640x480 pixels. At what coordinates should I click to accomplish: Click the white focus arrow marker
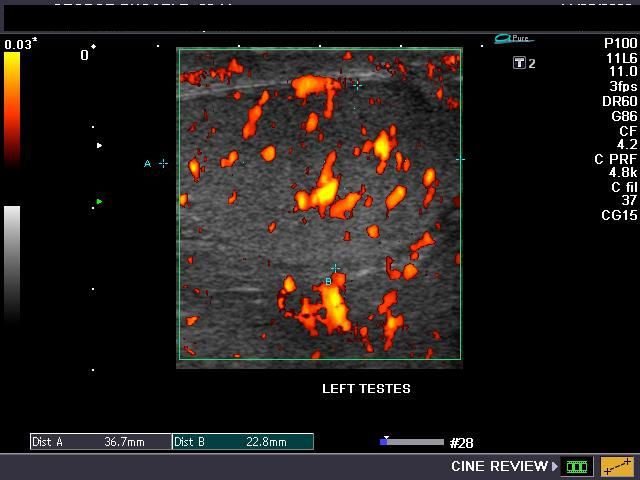(x=99, y=146)
